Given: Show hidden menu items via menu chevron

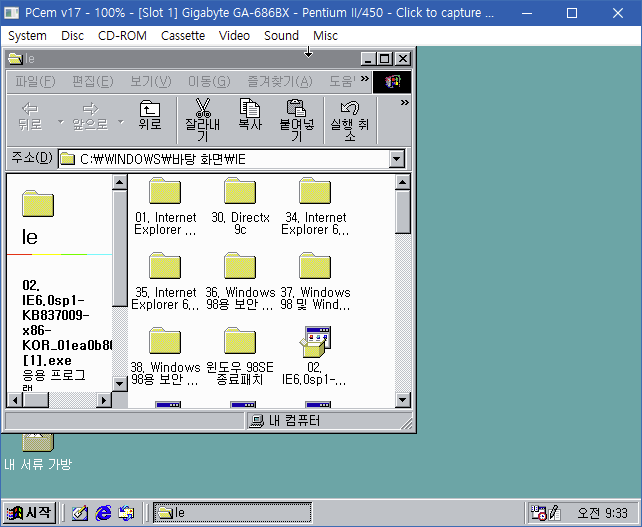Looking at the screenshot, I should (364, 79).
